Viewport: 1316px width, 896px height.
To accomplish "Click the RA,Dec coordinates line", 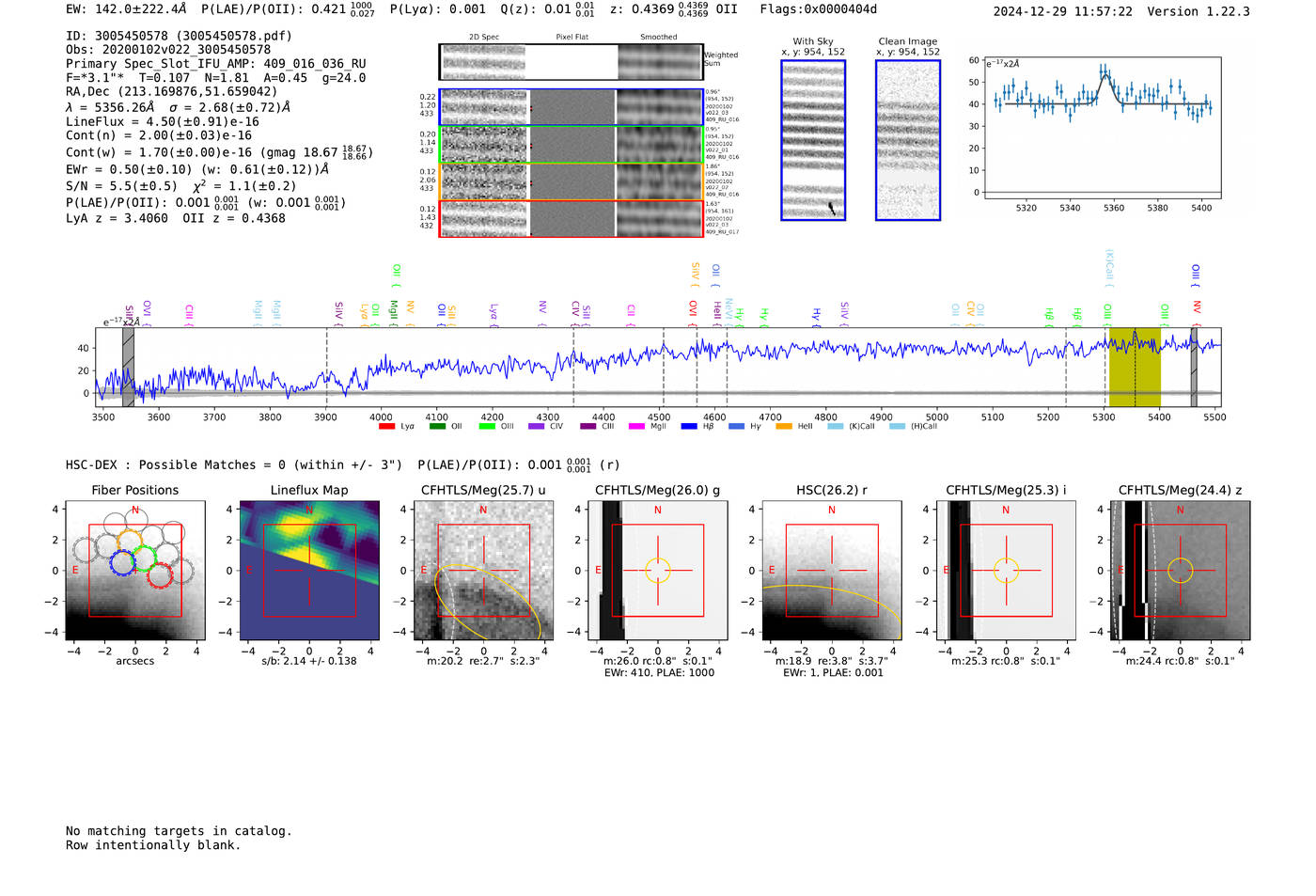I will click(x=172, y=92).
